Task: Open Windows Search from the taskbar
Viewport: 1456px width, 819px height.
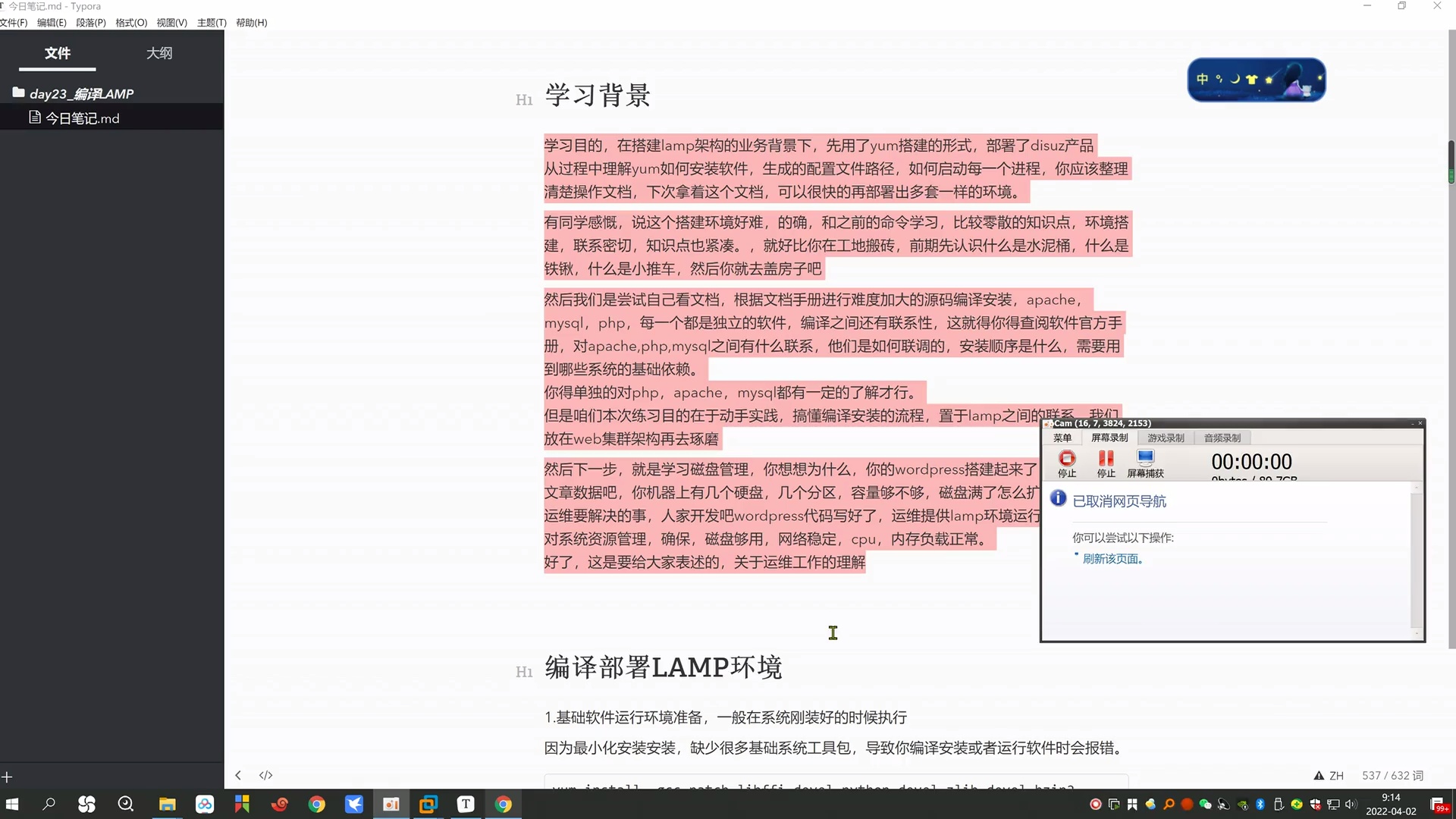Action: (x=49, y=804)
